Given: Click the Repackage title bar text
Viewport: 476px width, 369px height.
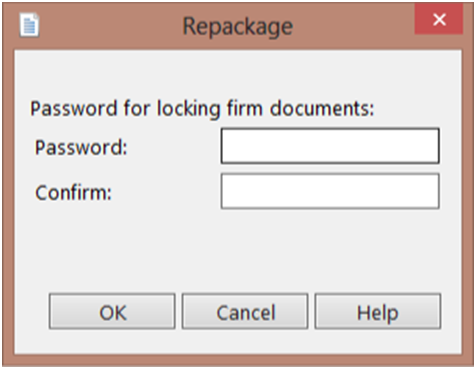Looking at the screenshot, I should click(x=238, y=27).
